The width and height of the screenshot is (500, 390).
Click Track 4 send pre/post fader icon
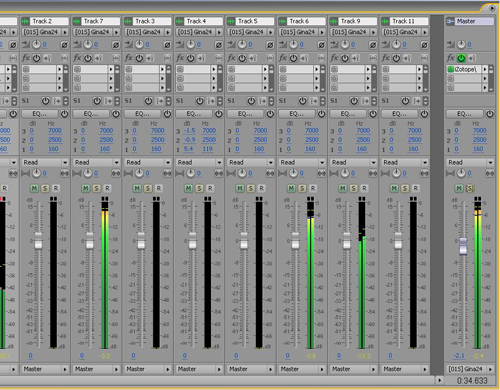point(211,101)
